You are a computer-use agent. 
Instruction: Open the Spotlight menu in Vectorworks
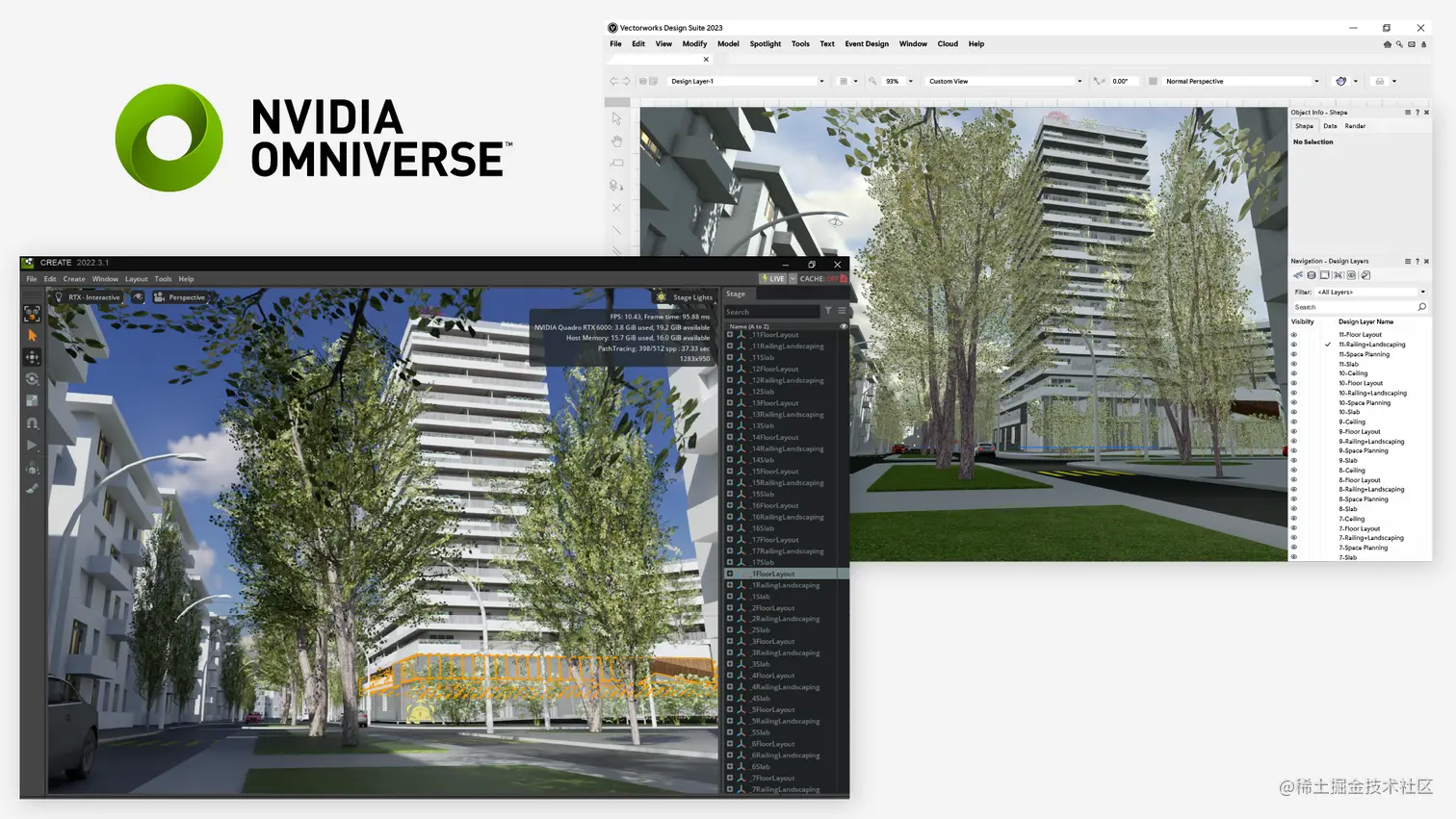[x=764, y=43]
